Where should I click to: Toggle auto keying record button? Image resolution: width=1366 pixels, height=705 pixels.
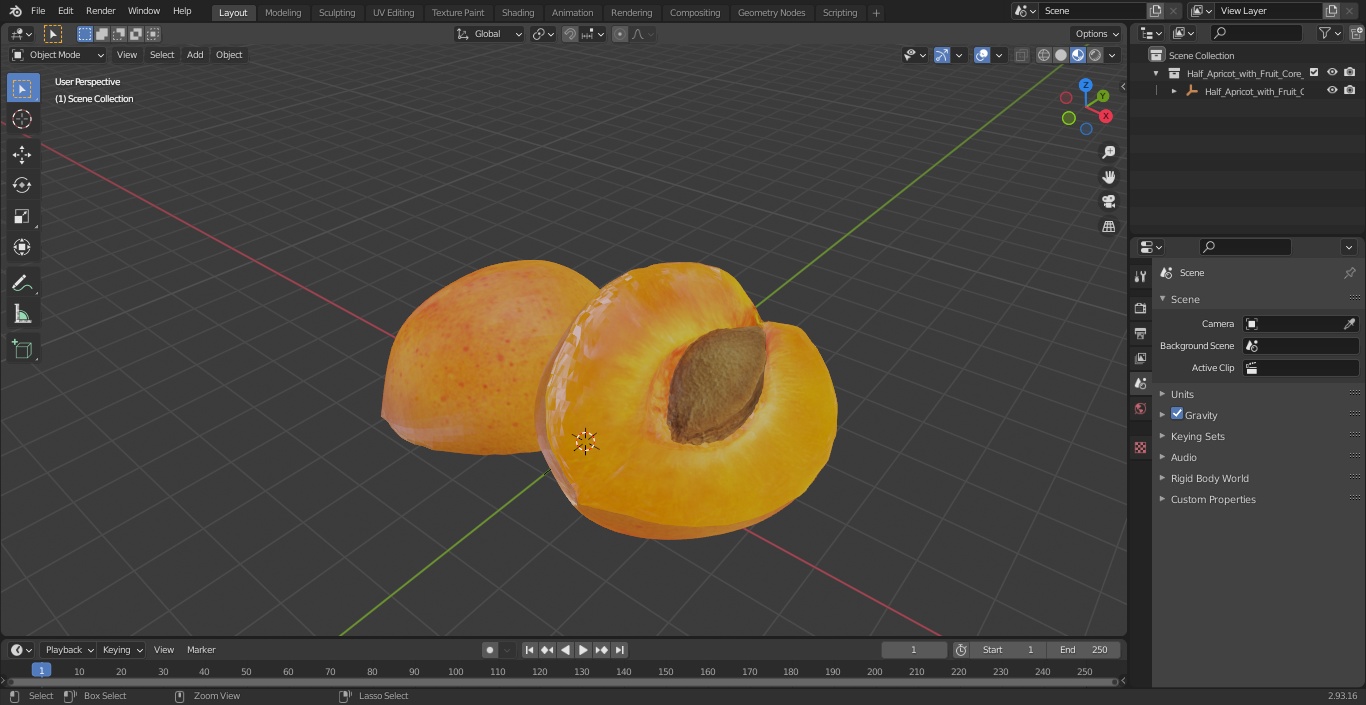click(490, 650)
